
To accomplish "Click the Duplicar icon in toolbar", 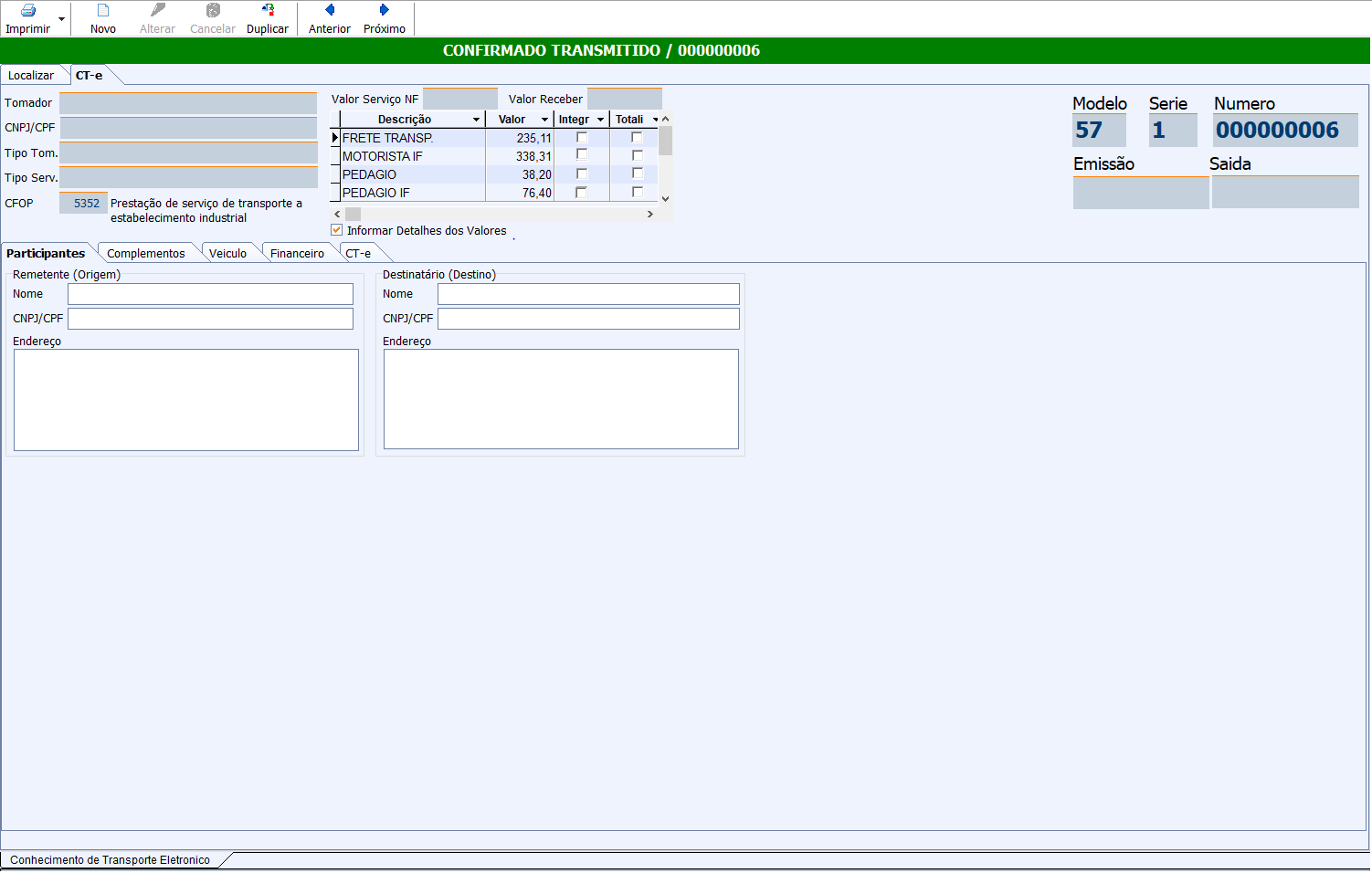I will [268, 11].
